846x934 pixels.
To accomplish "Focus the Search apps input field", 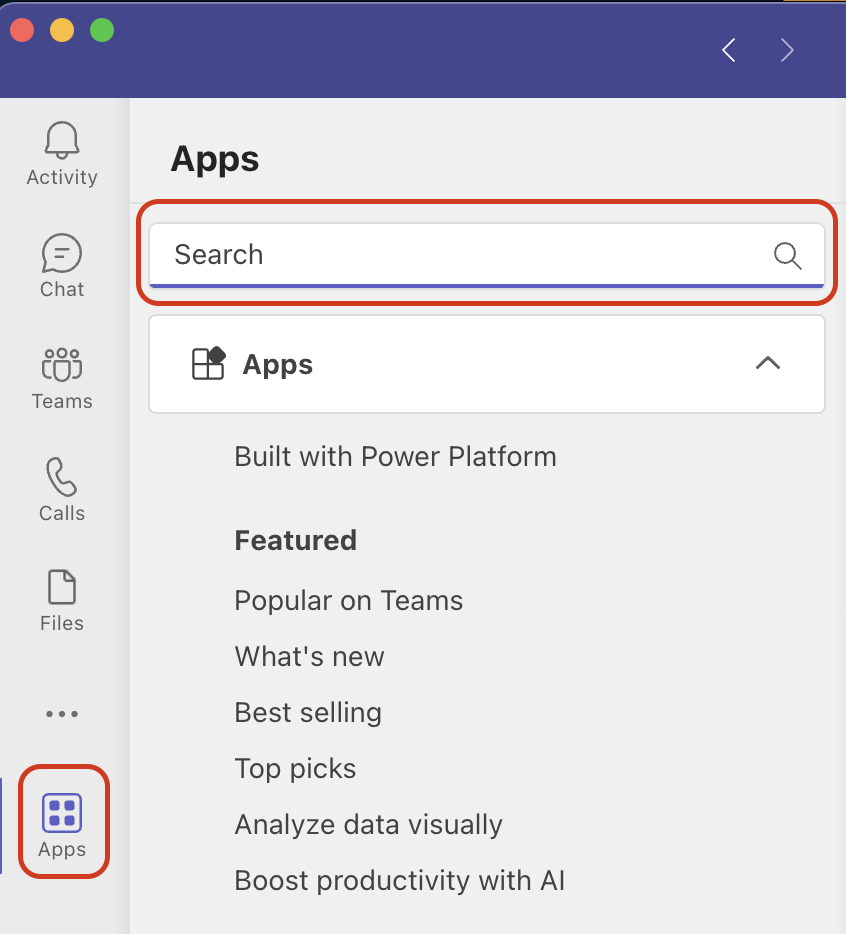I will (487, 255).
